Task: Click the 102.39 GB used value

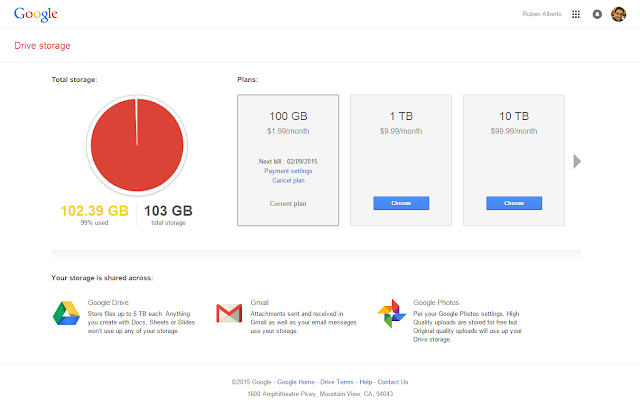Action: (94, 211)
